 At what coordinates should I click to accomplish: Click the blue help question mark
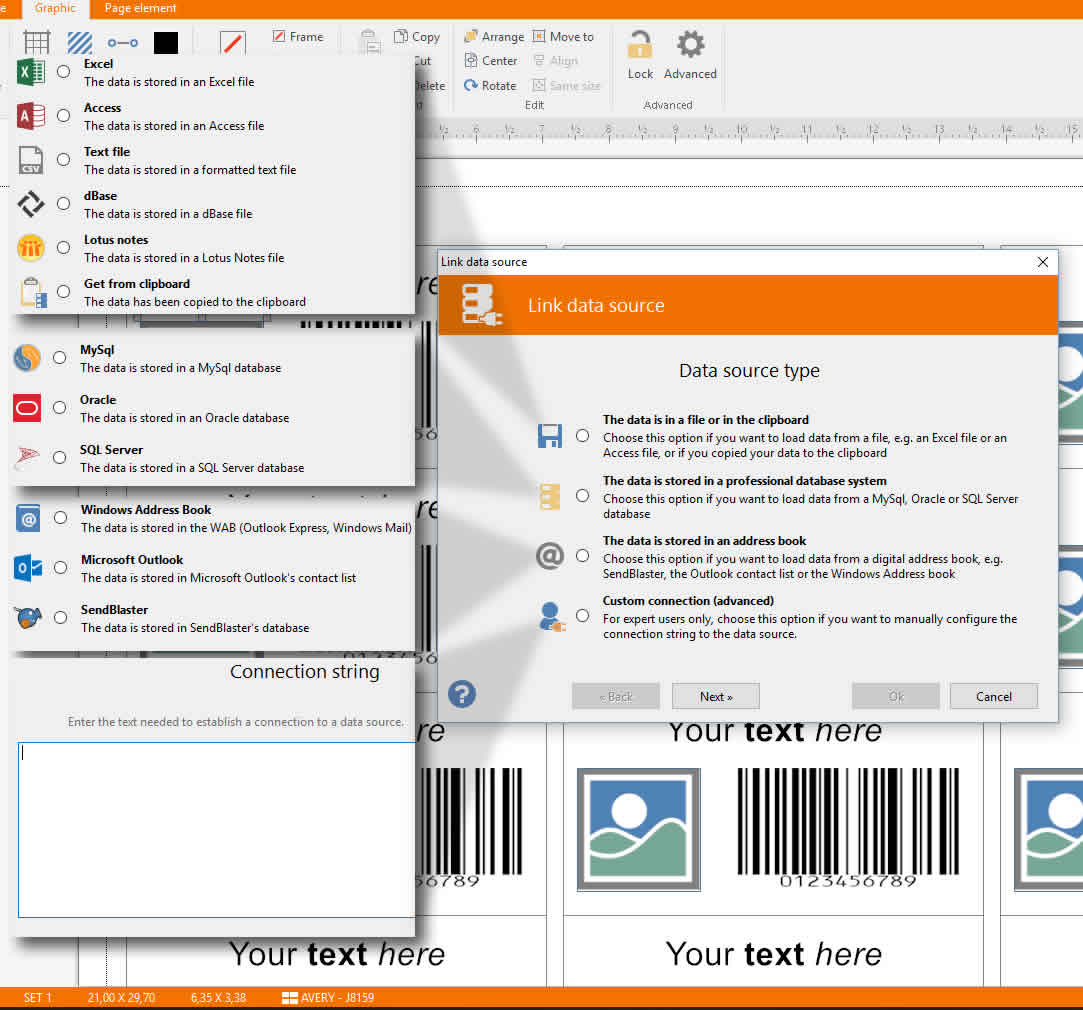point(461,694)
